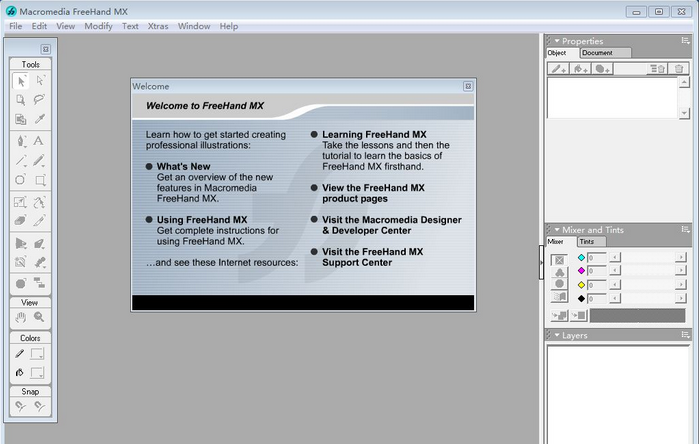Click the fill color bucket icon

[x=20, y=372]
